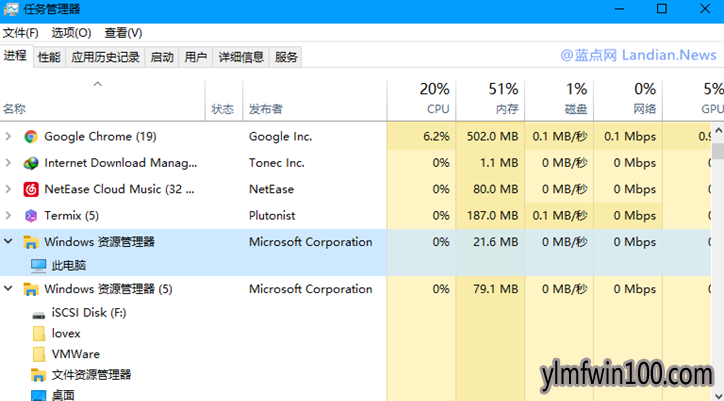Open the 查看(V) menu

point(123,33)
